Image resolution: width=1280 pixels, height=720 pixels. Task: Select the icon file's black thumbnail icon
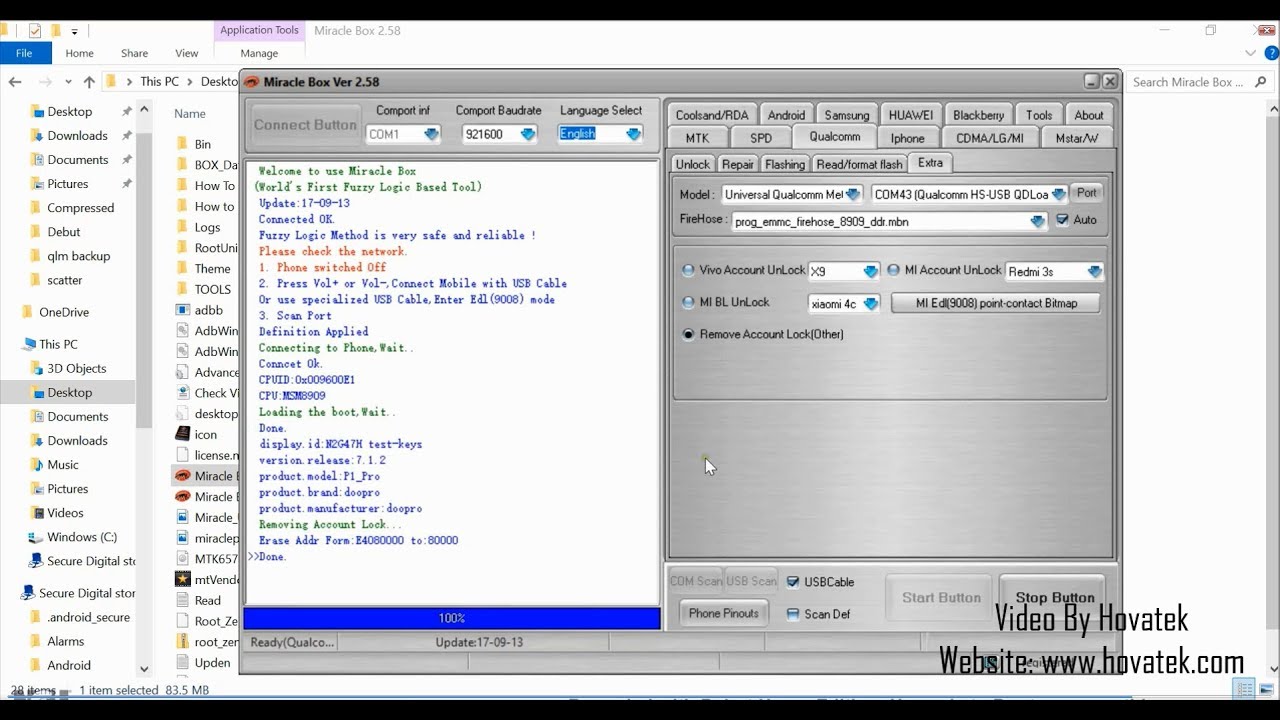[x=182, y=434]
